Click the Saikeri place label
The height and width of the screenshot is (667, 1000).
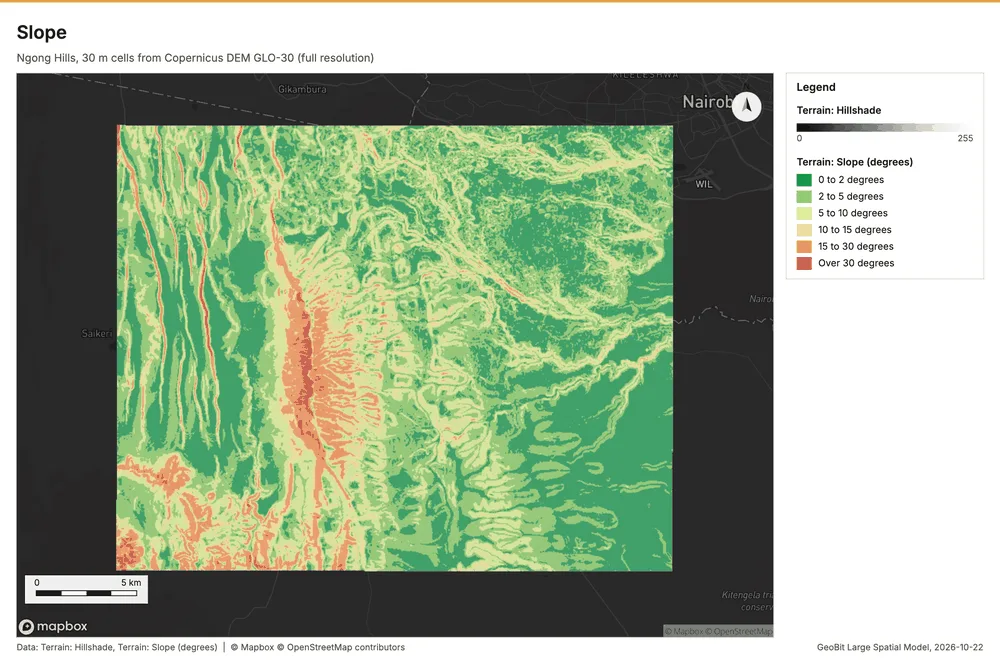click(97, 333)
